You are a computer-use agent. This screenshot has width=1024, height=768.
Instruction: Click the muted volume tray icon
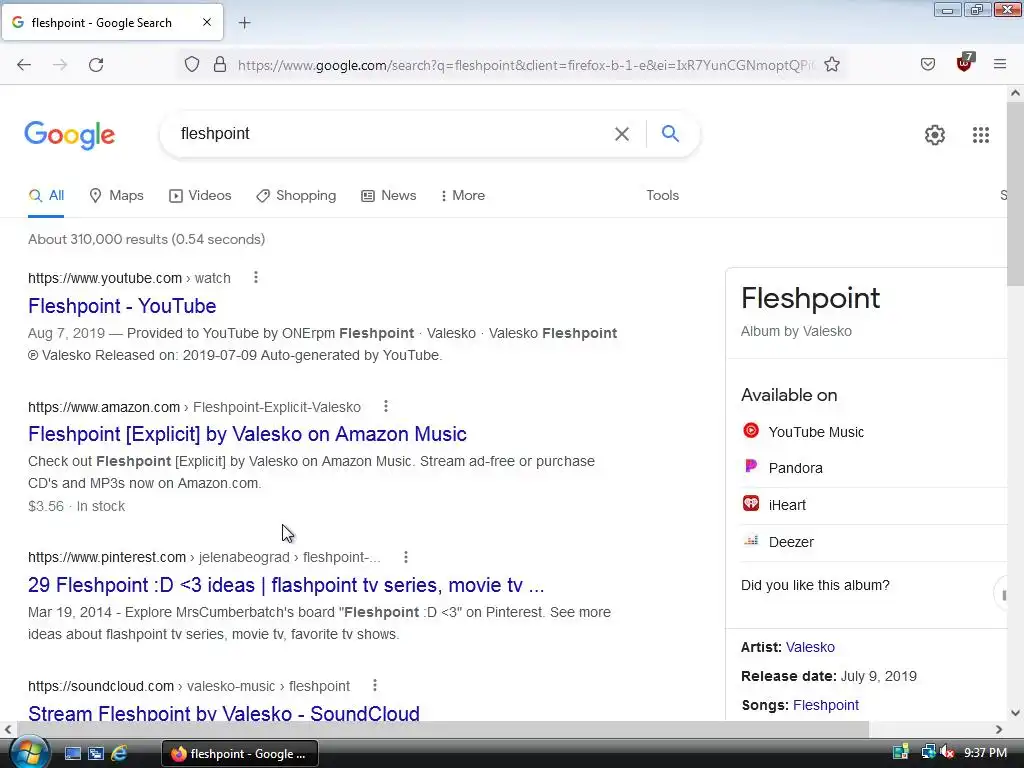[x=946, y=752]
